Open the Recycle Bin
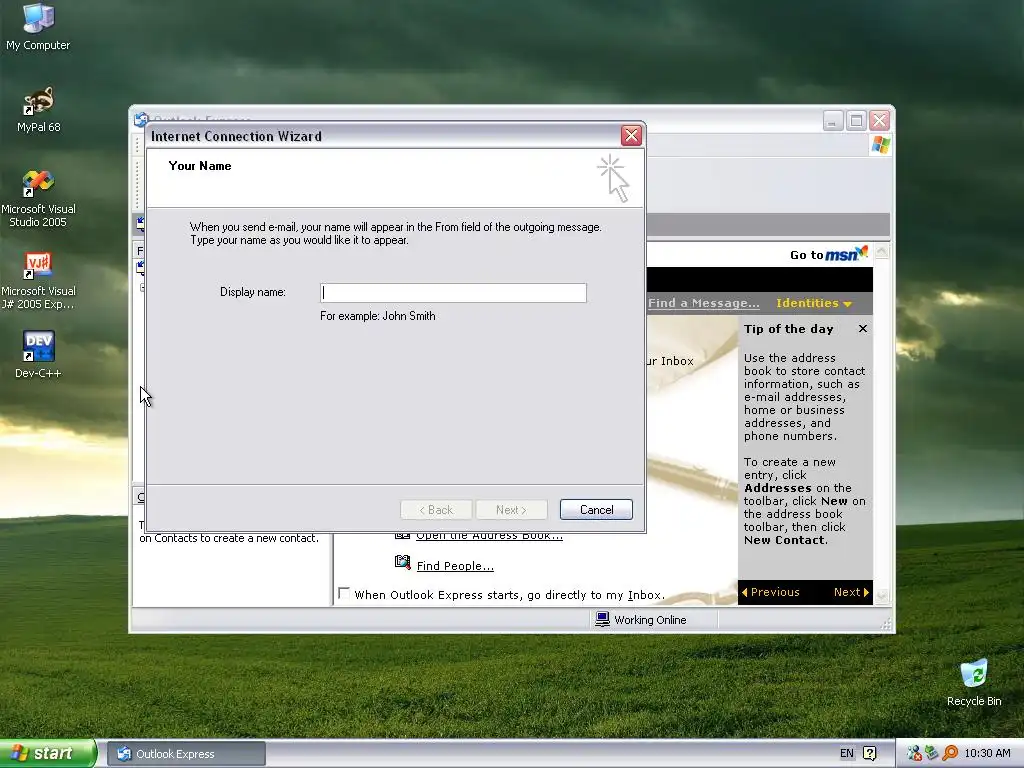The width and height of the screenshot is (1024, 768). click(x=974, y=683)
